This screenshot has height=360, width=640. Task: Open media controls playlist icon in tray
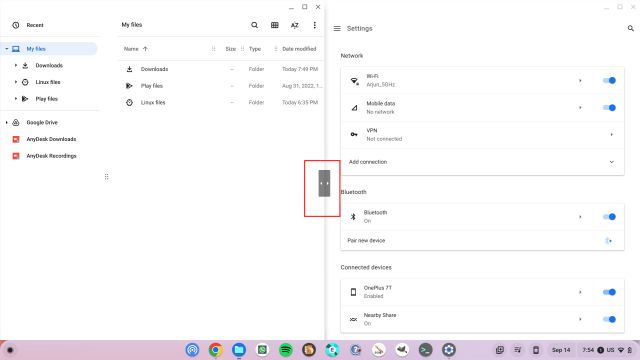518,350
